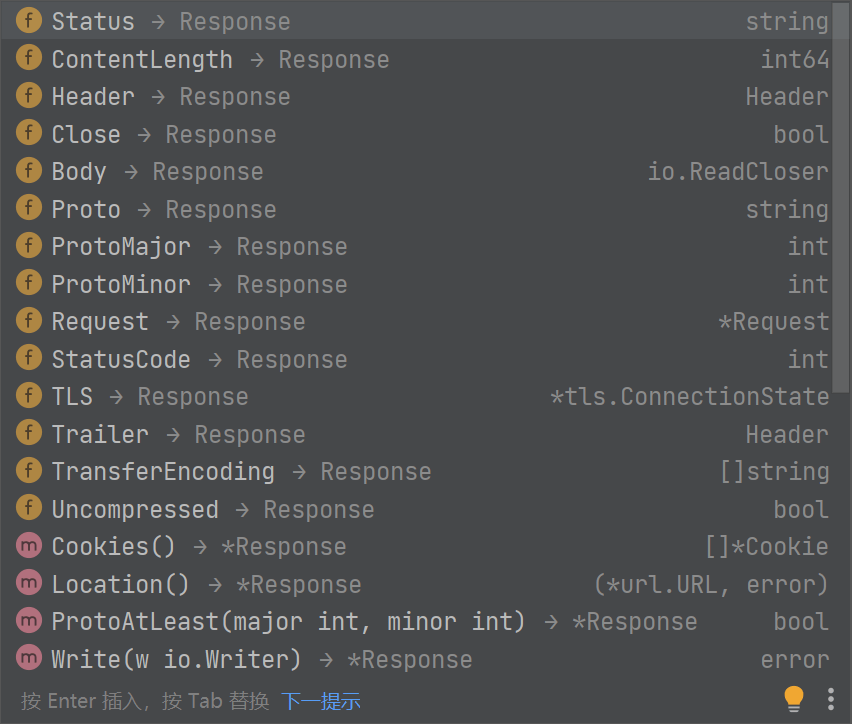
Task: Click the completion list vertical scrollbar
Action: 842,200
